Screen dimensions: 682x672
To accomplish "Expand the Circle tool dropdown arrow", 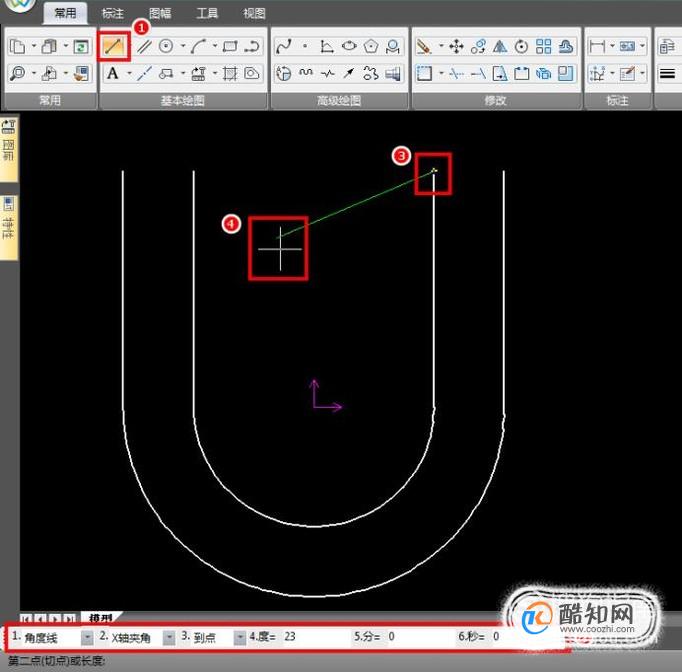I will tap(183, 46).
